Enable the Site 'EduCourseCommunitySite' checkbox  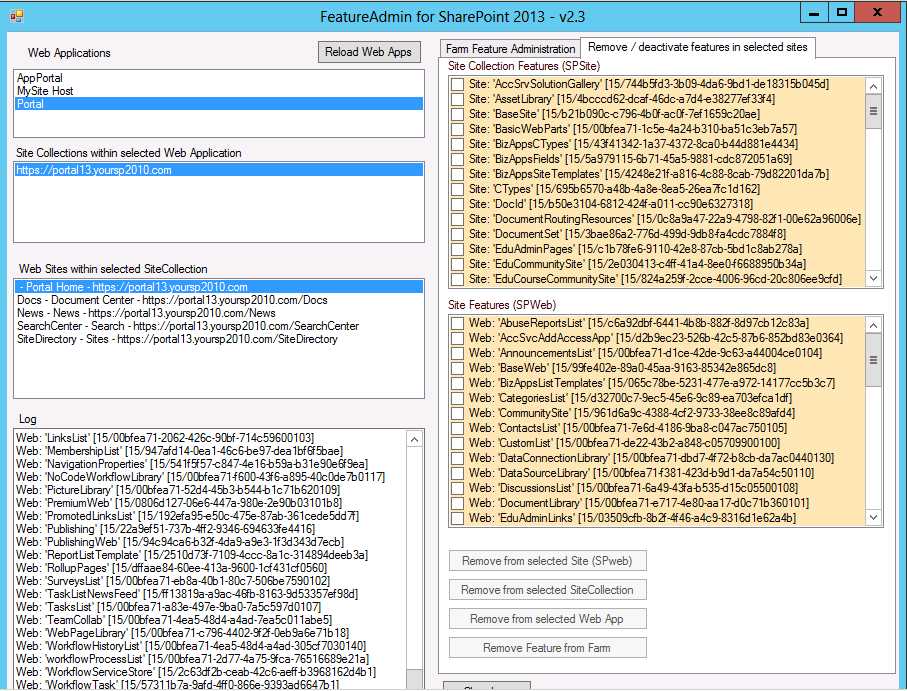[458, 280]
